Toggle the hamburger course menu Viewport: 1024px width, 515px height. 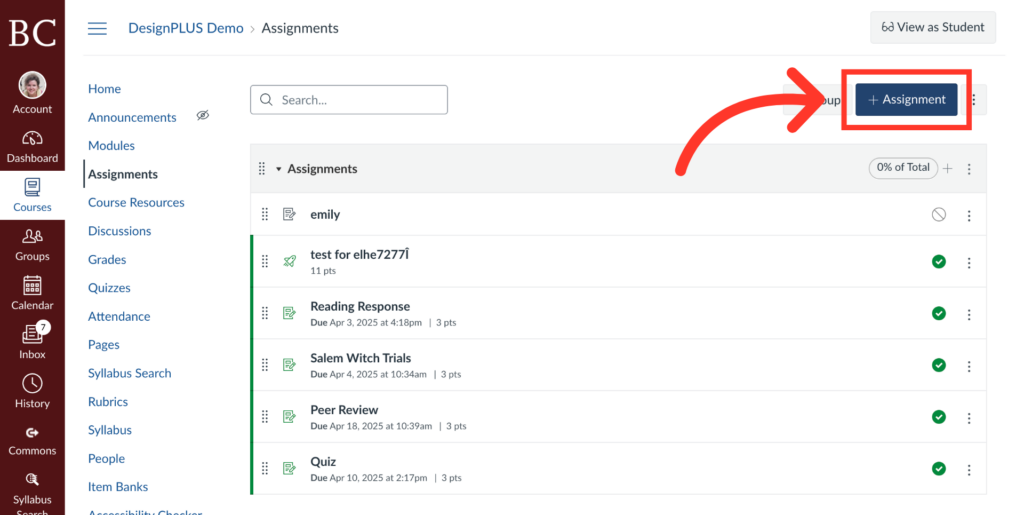point(97,28)
